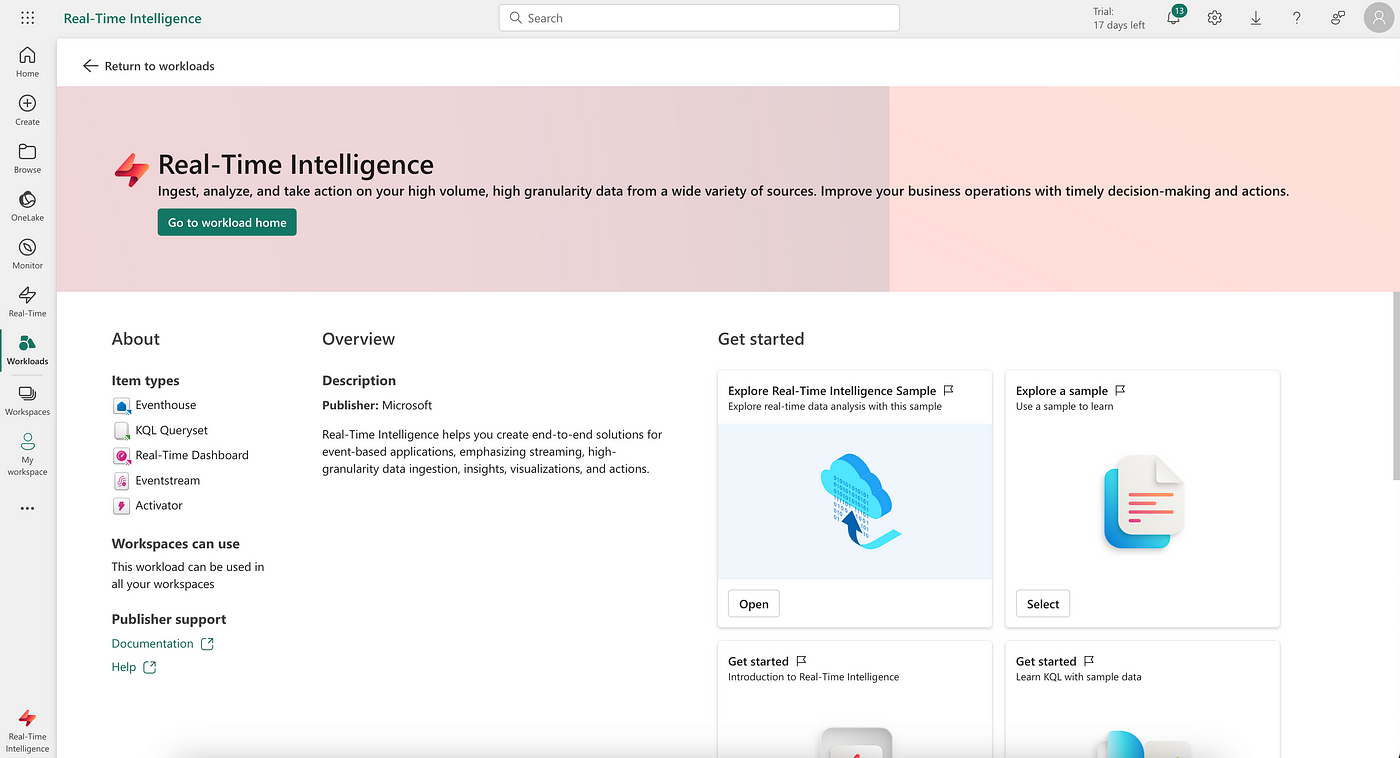Click flag icon on Introduction to Real-Time Intelligence card
Viewport: 1400px width, 758px height.
click(x=801, y=661)
